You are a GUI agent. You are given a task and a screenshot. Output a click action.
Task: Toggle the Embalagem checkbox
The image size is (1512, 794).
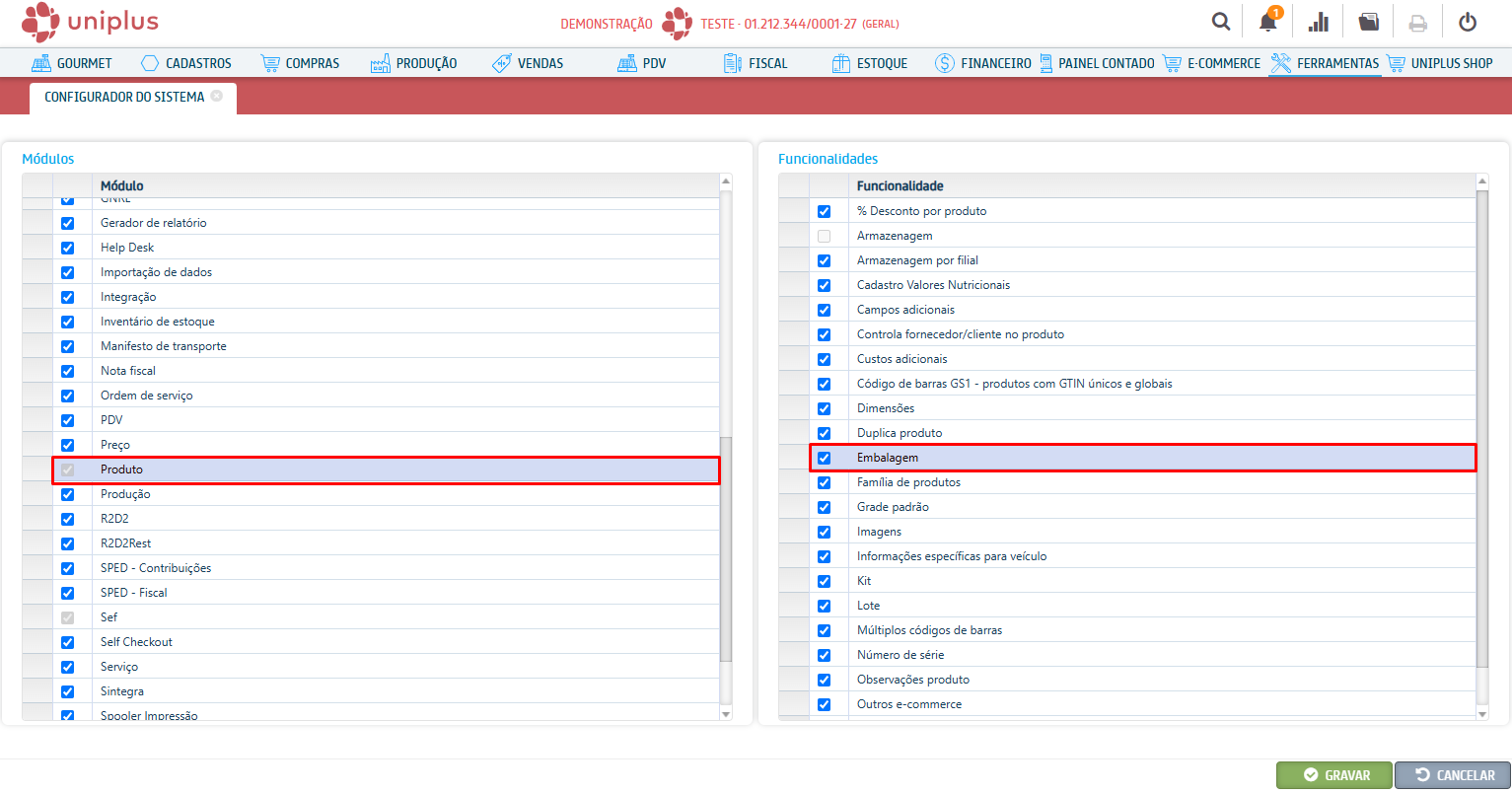[x=825, y=458]
